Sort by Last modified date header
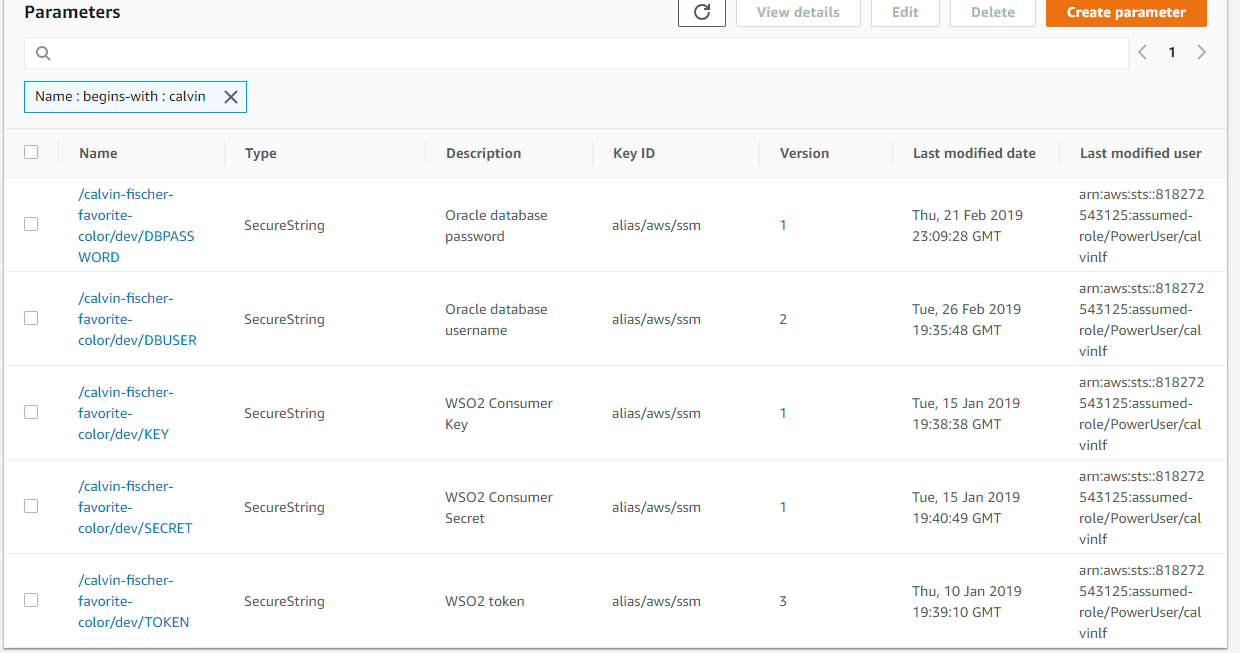1240x653 pixels. coord(974,153)
